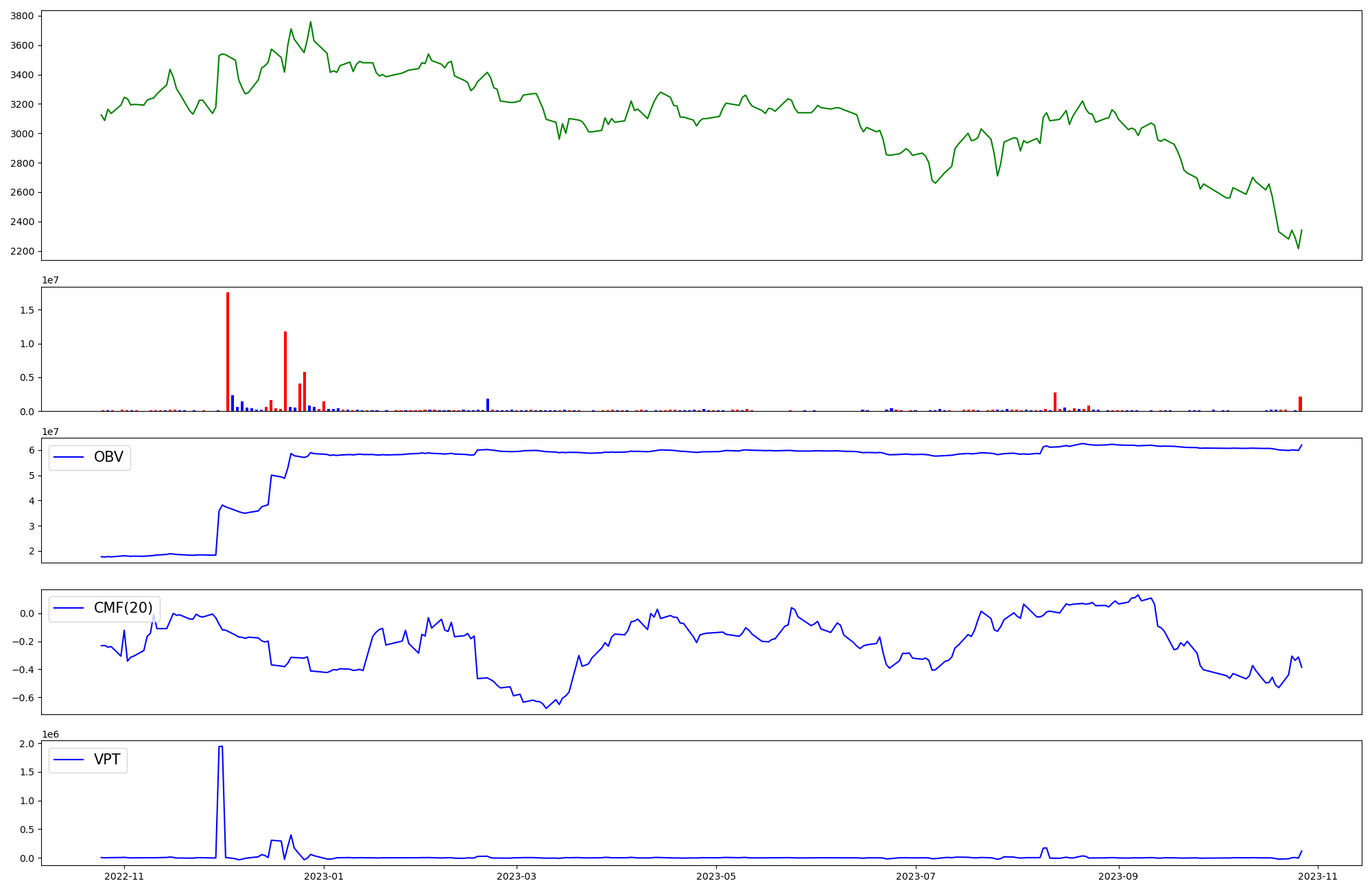This screenshot has height=892, width=1372.
Task: Click the large spike in the VPT chart
Action: click(220, 747)
